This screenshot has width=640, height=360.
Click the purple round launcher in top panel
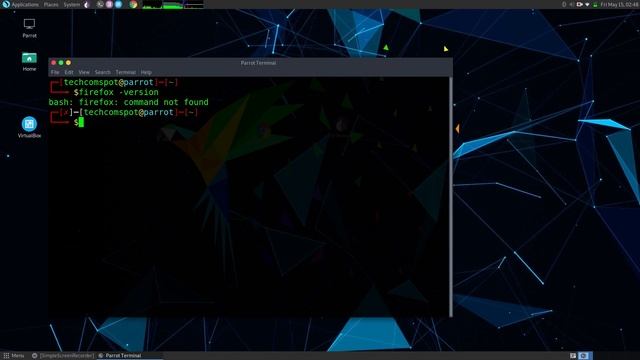click(109, 4)
